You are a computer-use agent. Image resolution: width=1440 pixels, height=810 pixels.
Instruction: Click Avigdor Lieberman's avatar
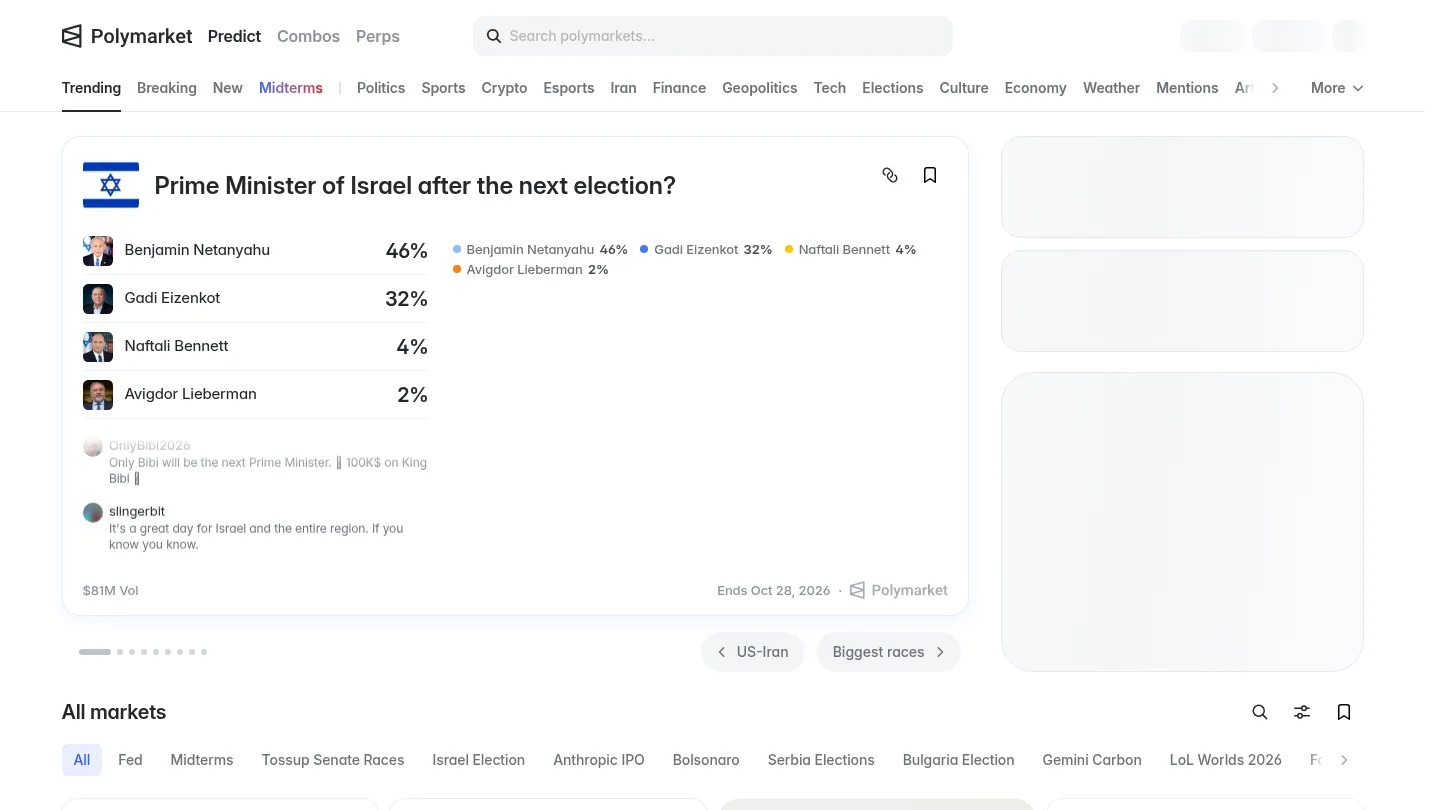[x=98, y=395]
